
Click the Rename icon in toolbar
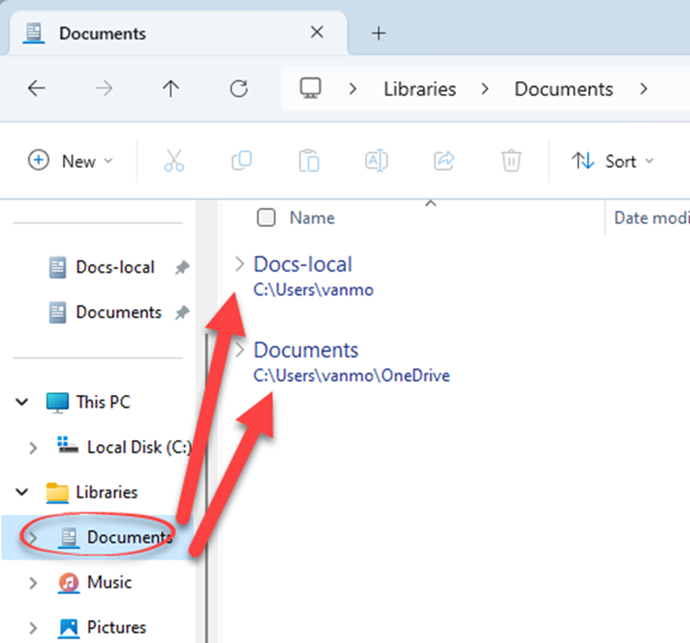pyautogui.click(x=376, y=161)
